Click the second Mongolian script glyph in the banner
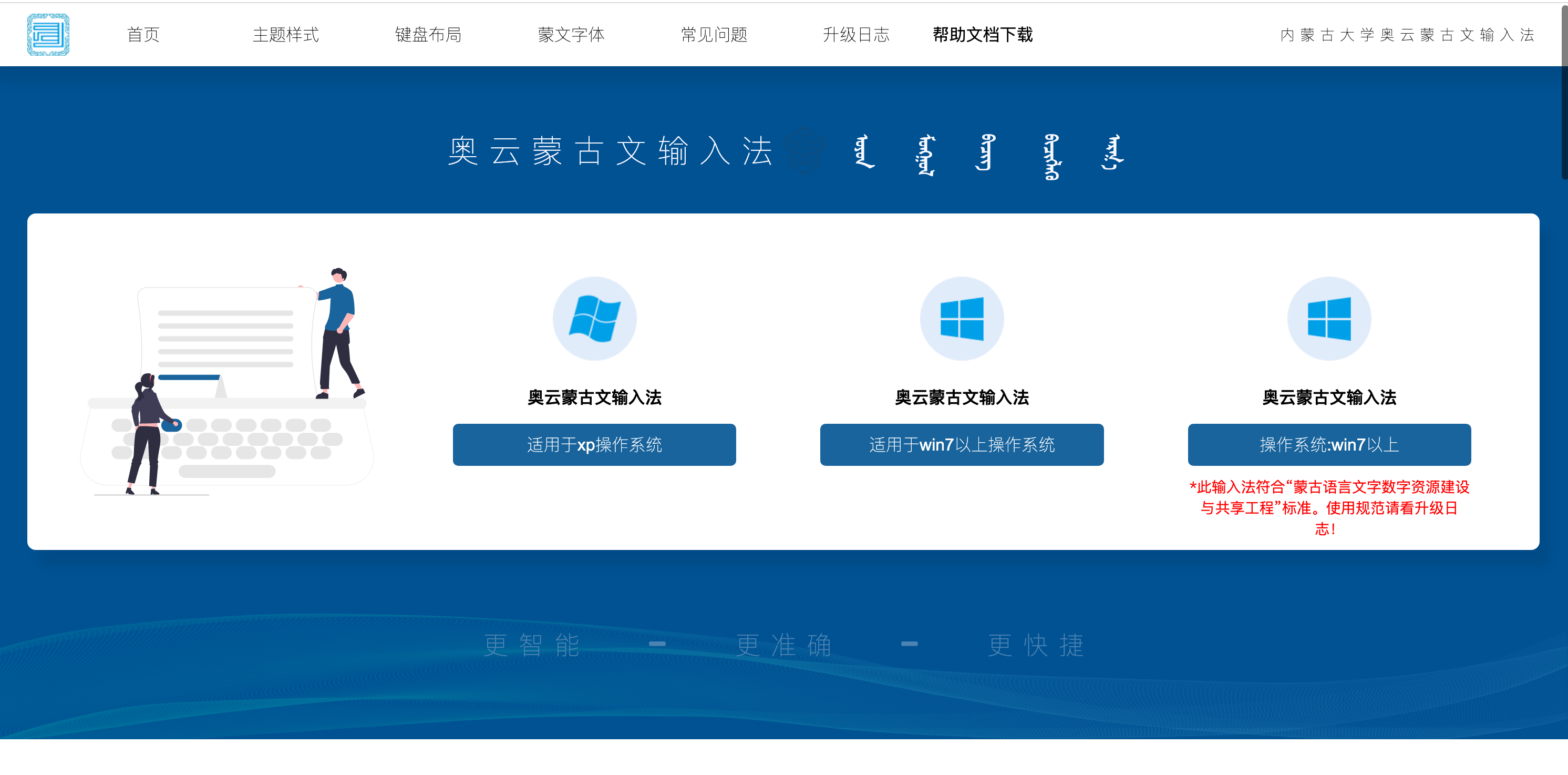Image resolution: width=1568 pixels, height=775 pixels. click(926, 155)
